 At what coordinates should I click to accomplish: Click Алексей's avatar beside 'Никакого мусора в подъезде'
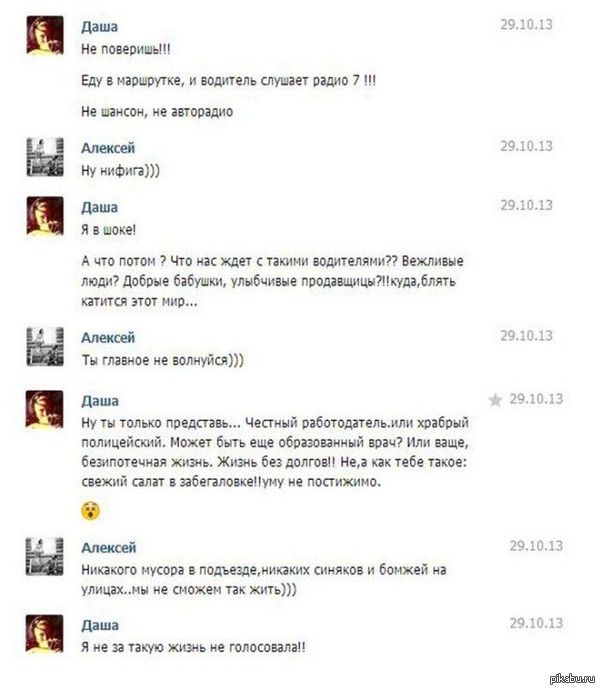[x=44, y=557]
